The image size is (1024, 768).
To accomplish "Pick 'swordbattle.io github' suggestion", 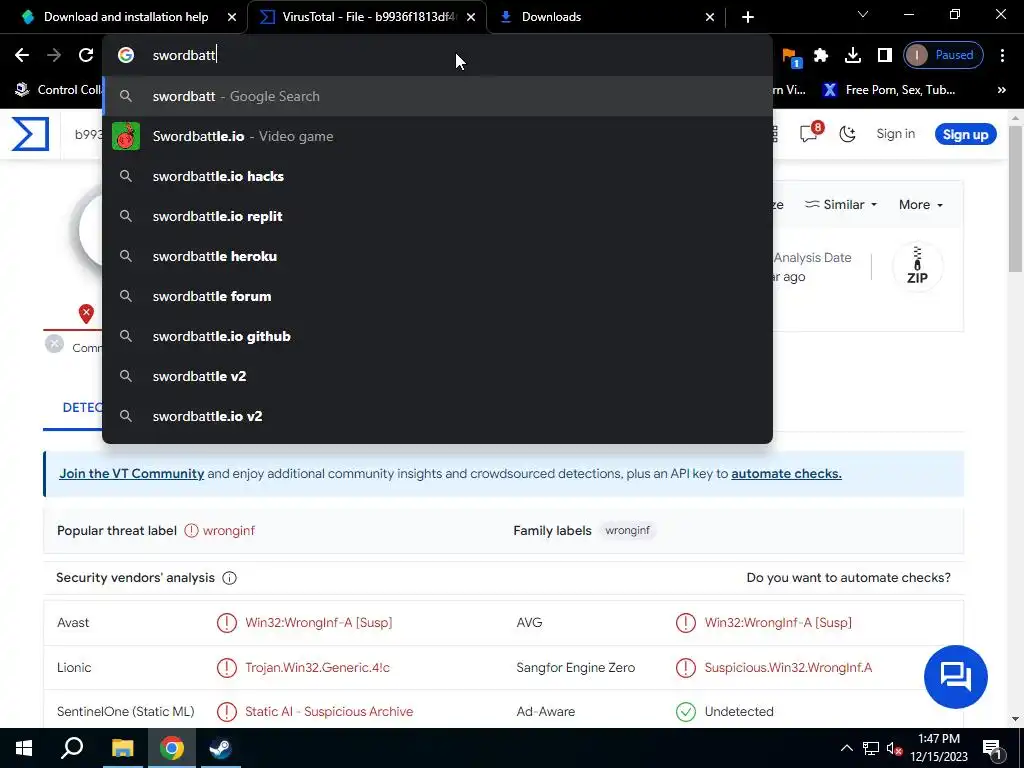I will click(438, 336).
